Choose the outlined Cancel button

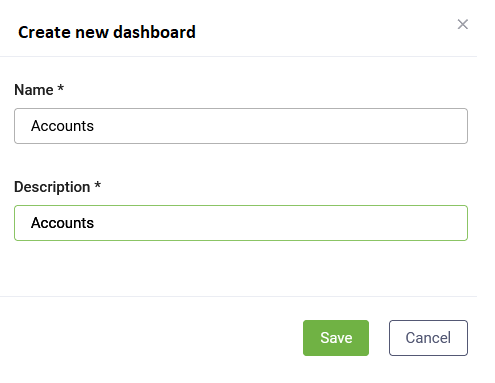428,338
